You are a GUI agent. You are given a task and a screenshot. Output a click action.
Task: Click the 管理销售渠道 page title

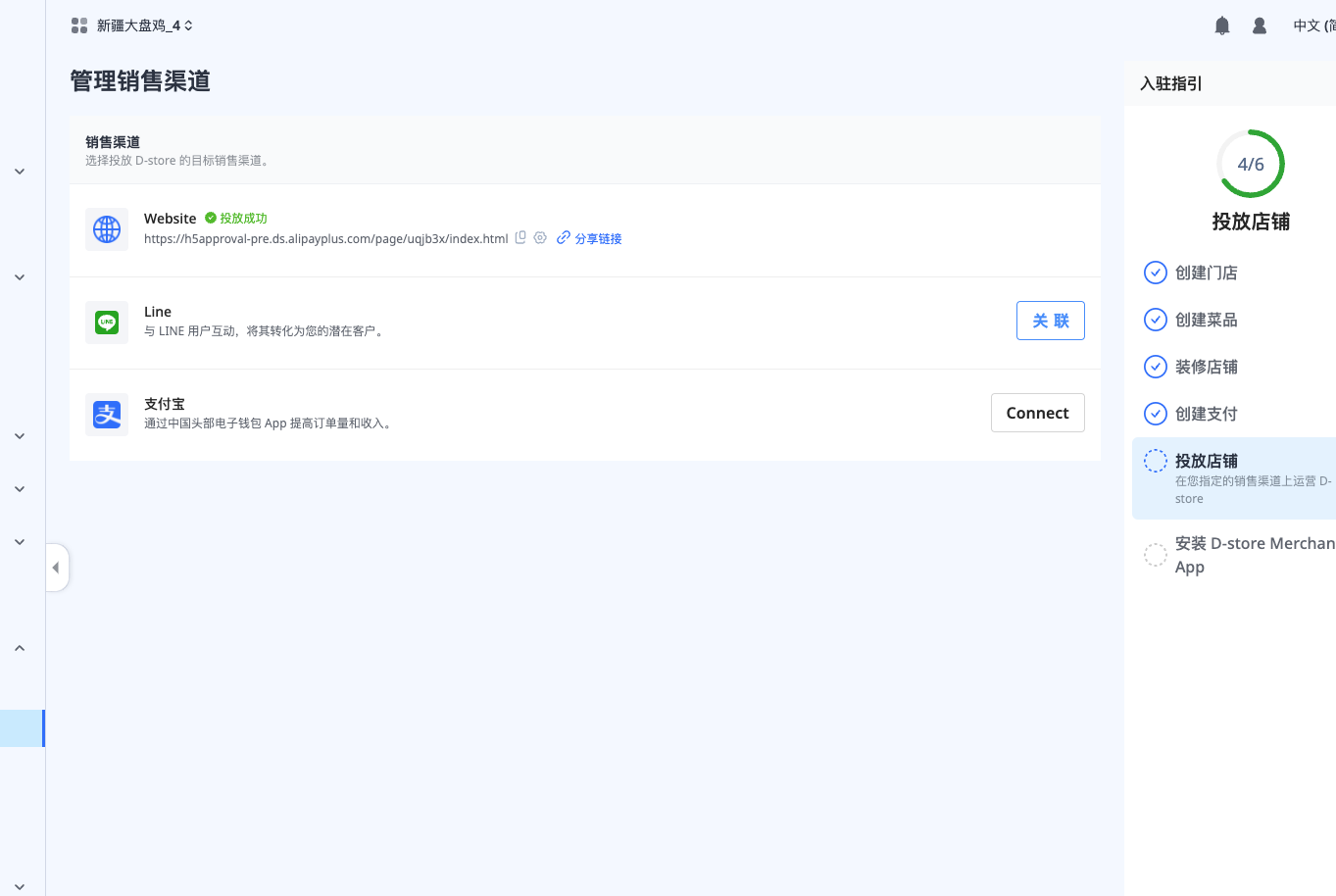pyautogui.click(x=140, y=81)
